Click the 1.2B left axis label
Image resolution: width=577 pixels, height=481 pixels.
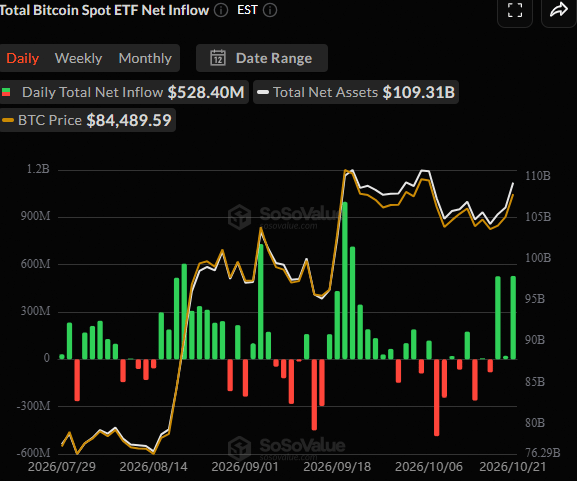click(x=38, y=169)
